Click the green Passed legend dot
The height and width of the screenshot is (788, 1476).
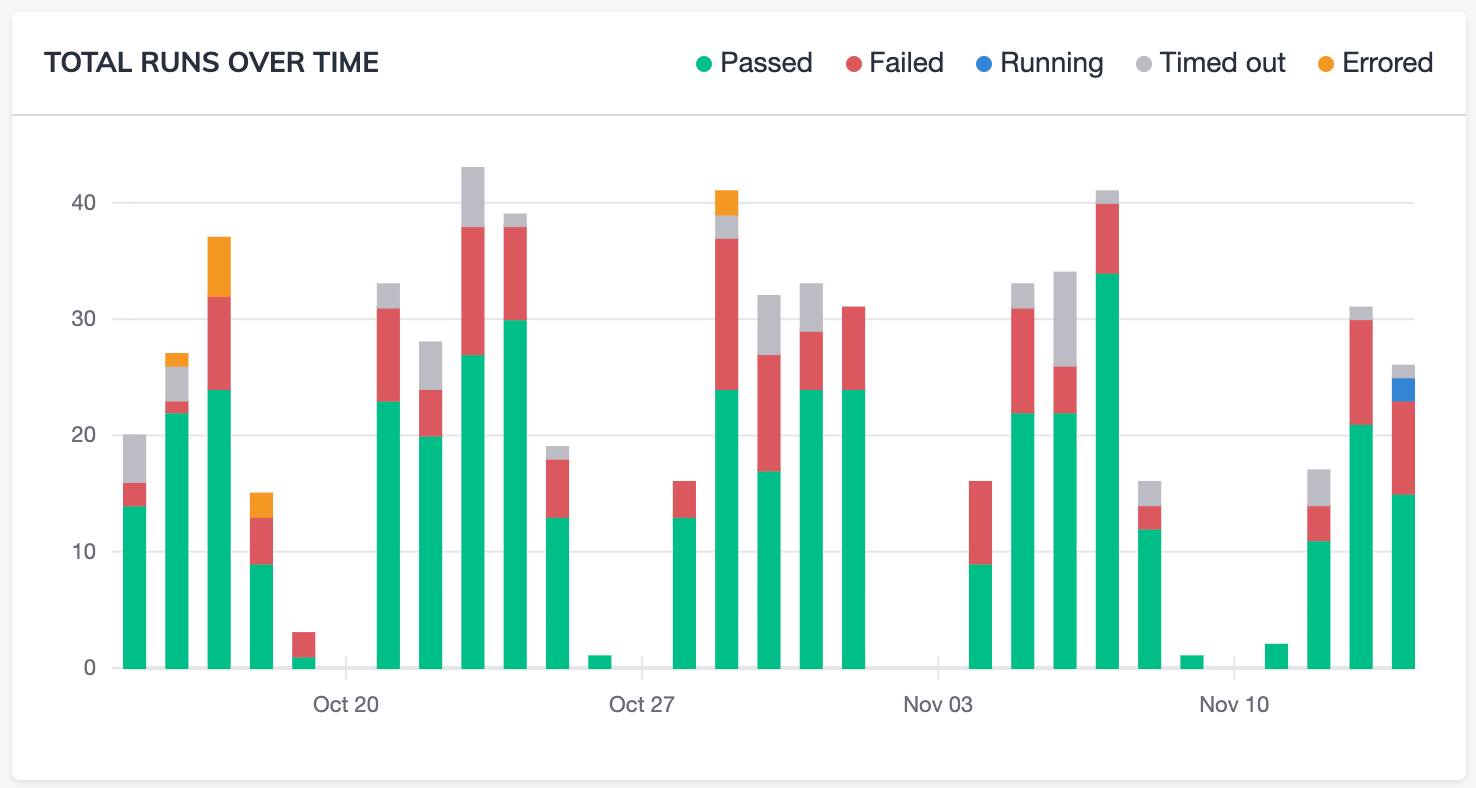tap(704, 64)
